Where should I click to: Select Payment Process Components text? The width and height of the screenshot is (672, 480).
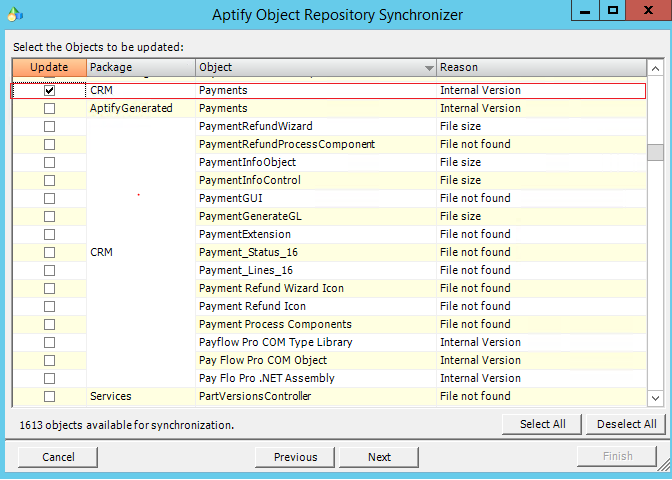[275, 324]
